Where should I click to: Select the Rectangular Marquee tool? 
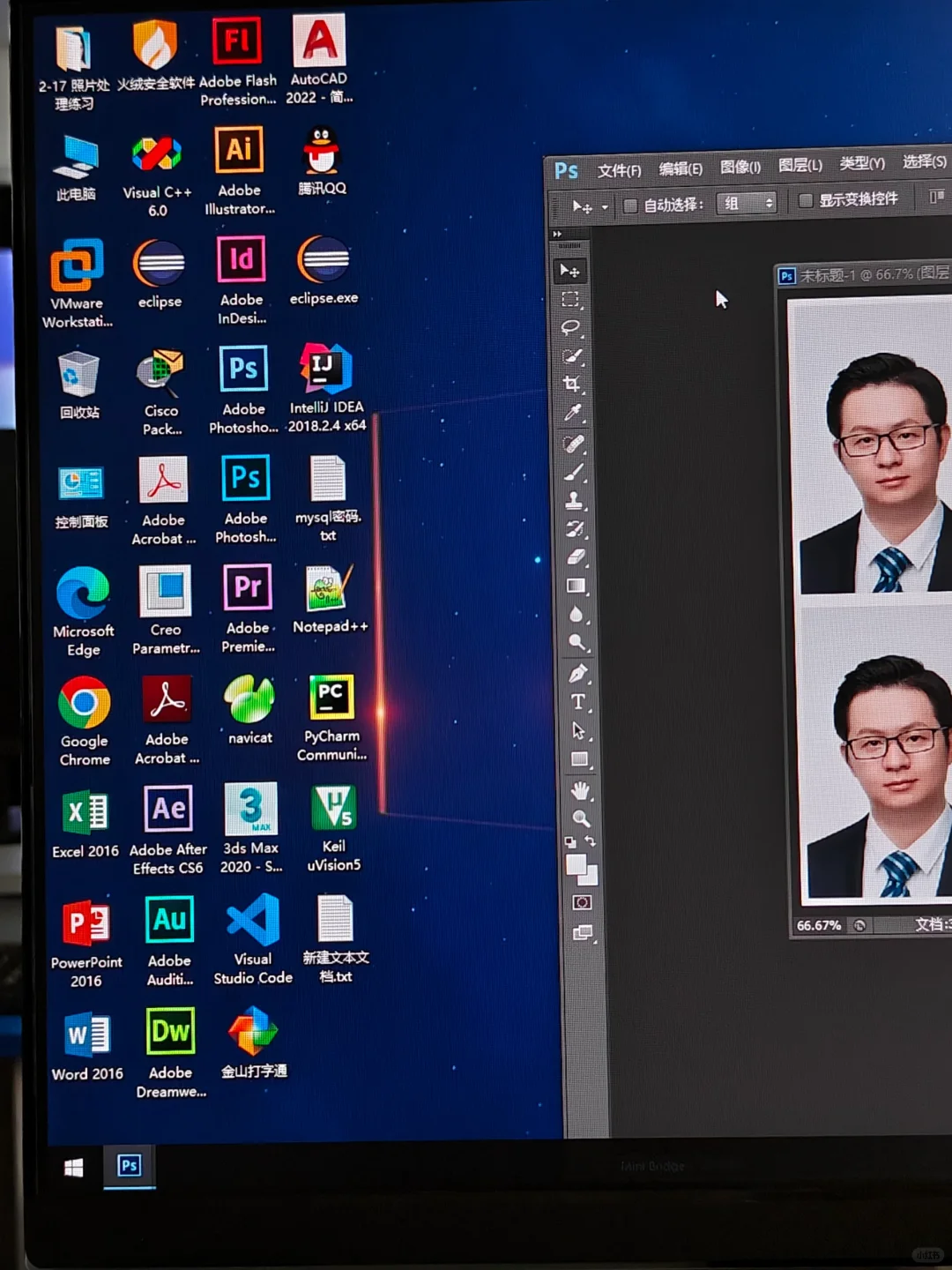[570, 300]
